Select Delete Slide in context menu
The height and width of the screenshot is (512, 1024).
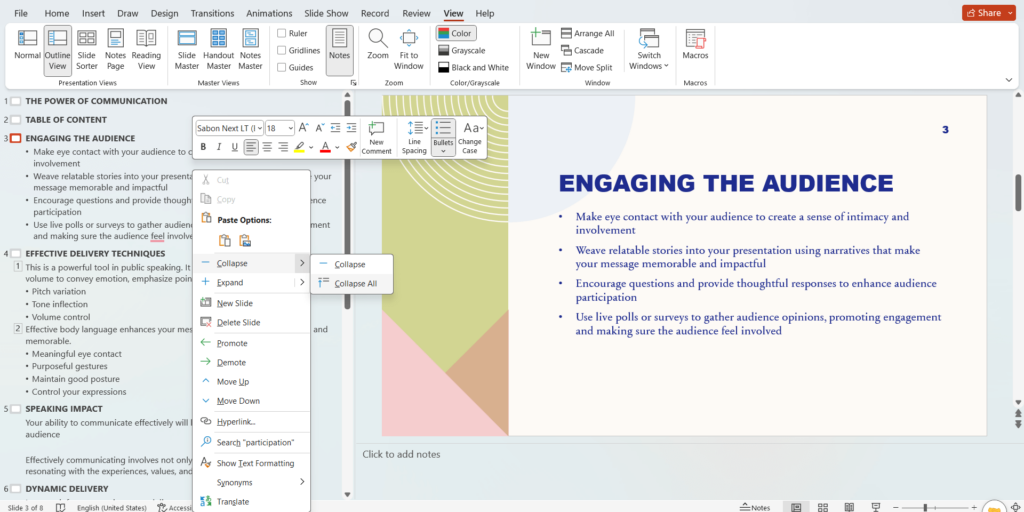(x=238, y=322)
